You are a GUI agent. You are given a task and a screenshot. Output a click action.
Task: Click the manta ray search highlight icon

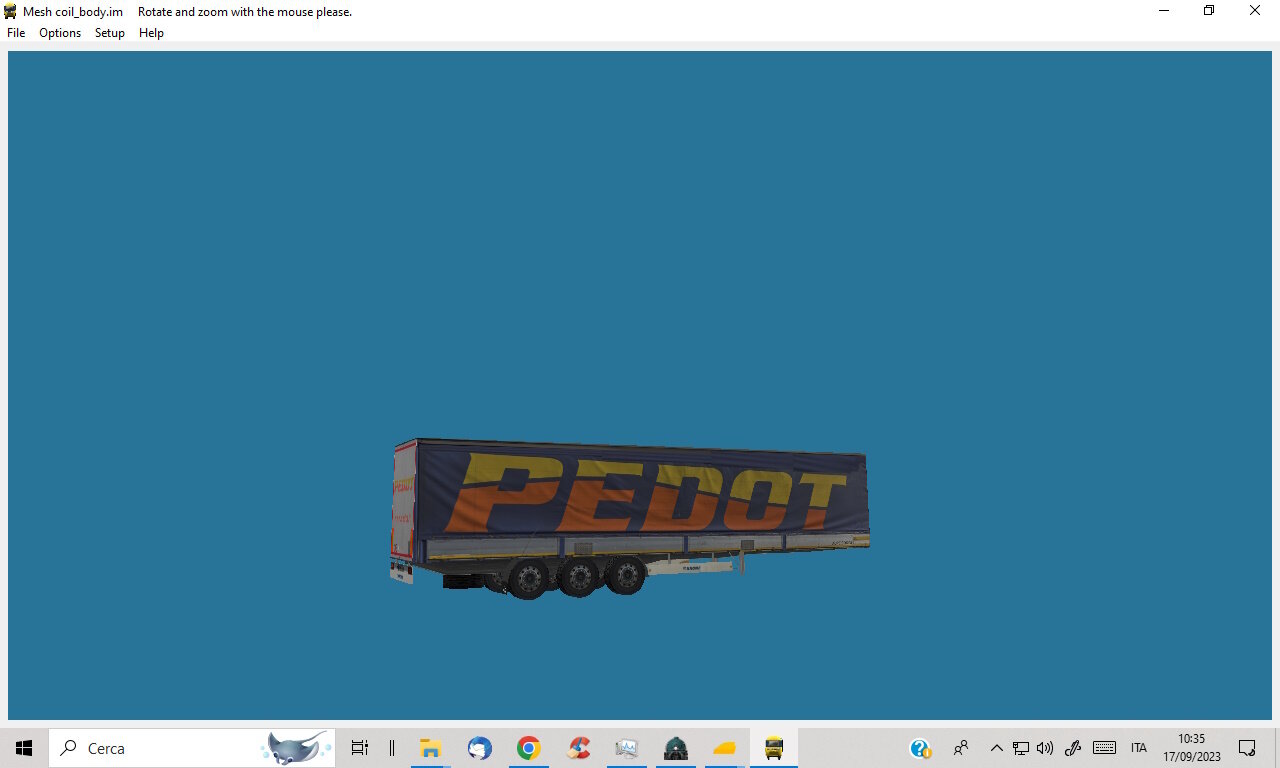pos(296,748)
